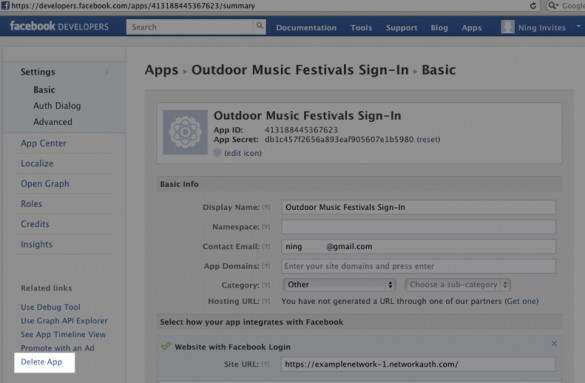The width and height of the screenshot is (585, 383).
Task: Click Use Graph API Explorer link
Action: (64, 321)
